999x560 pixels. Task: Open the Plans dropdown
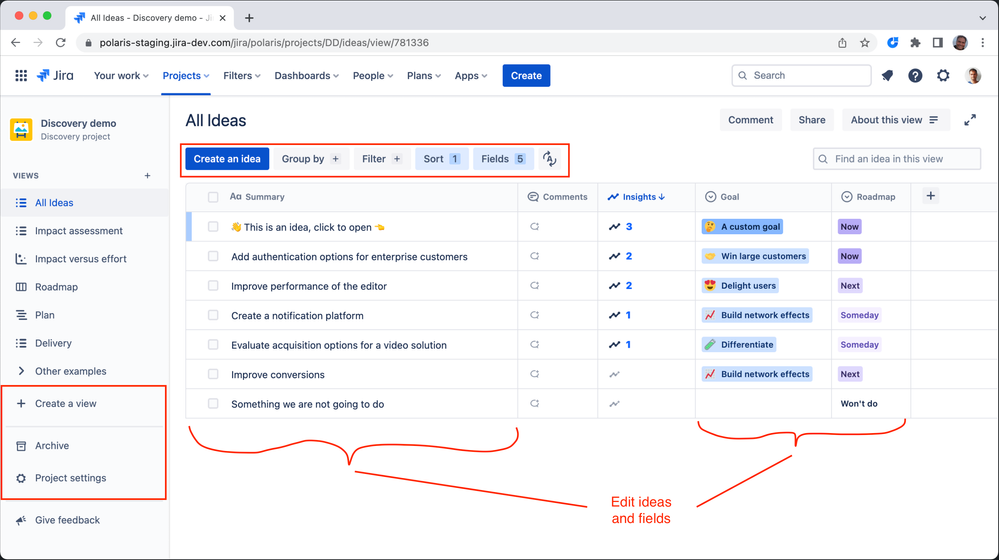point(424,75)
